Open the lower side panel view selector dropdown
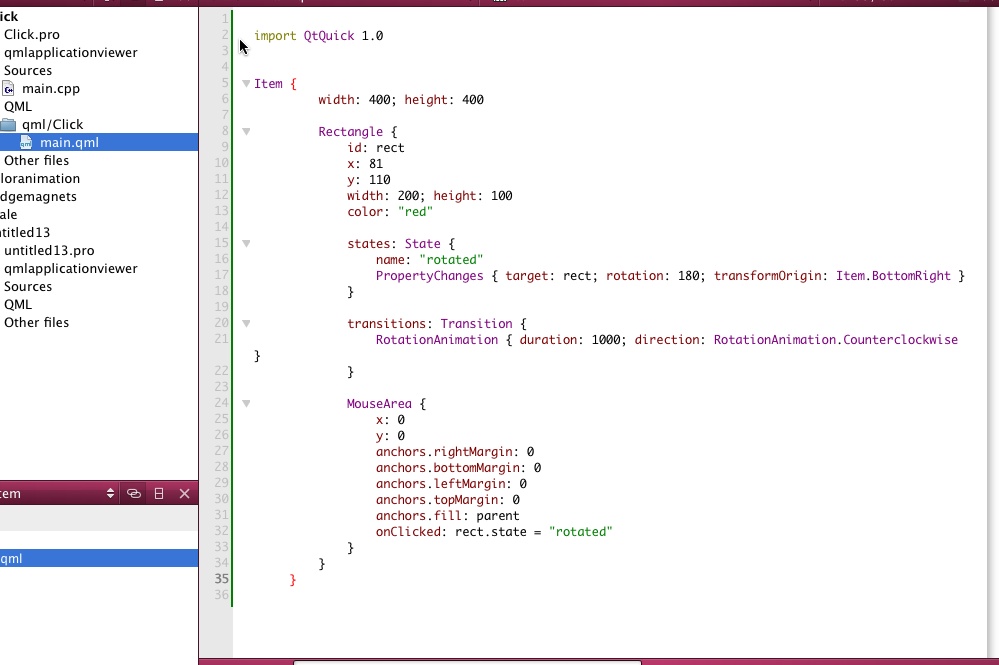The width and height of the screenshot is (999, 665). click(x=111, y=494)
